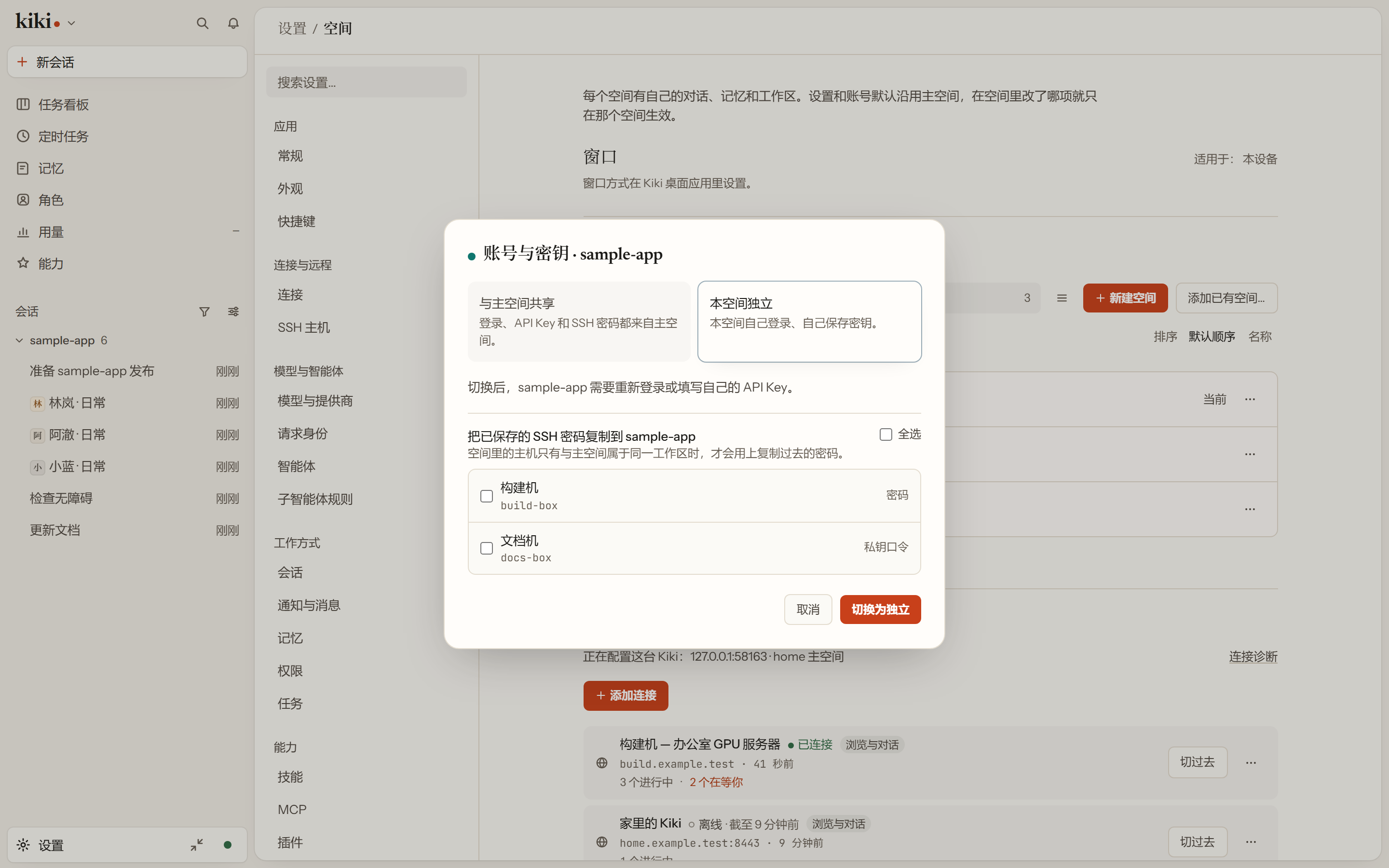The height and width of the screenshot is (868, 1389).
Task: Sort spaces by 默认顺序
Action: pos(1212,337)
